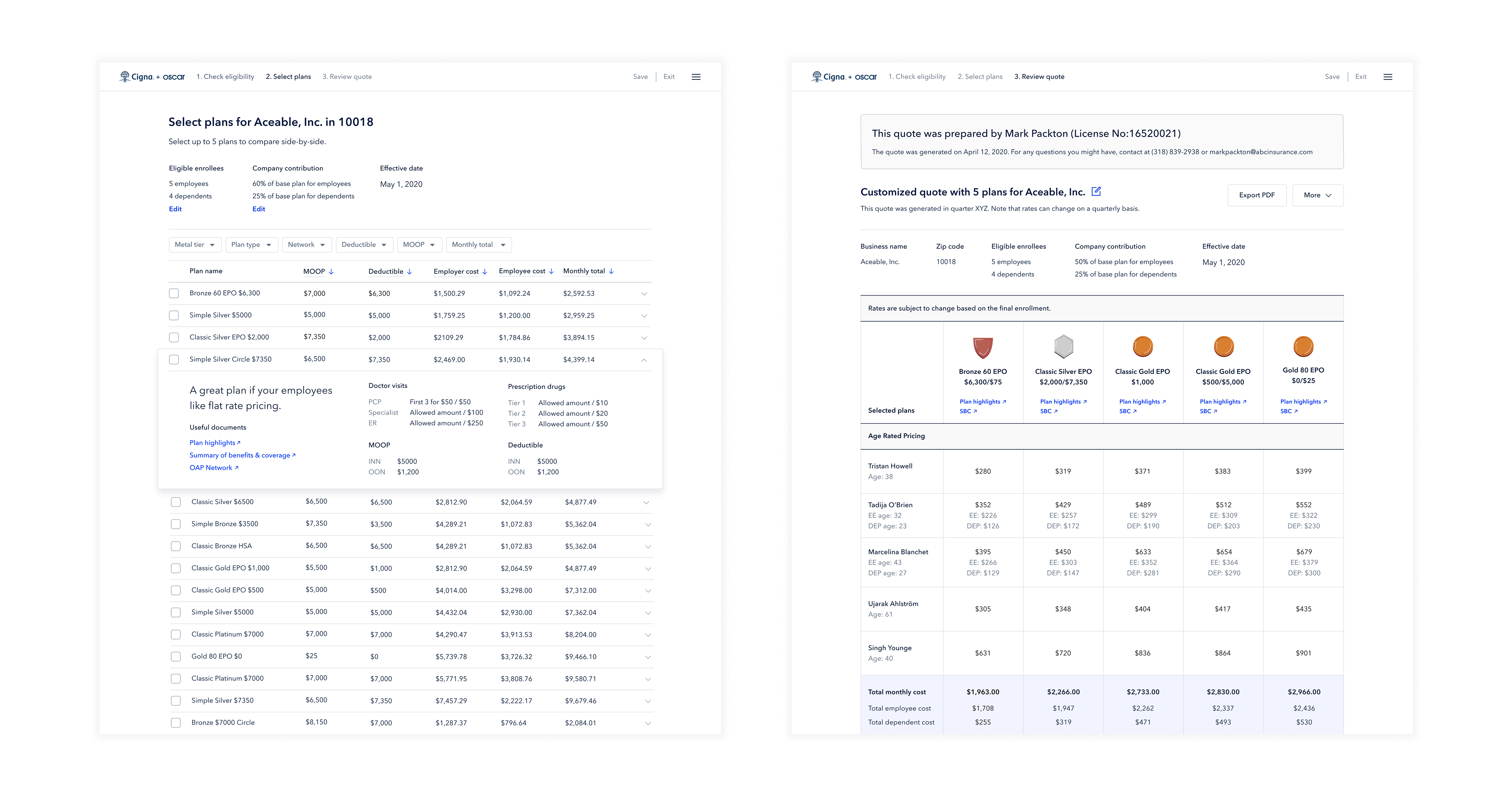Click the Classic Gold EPO $1,000 coin icon

click(1142, 347)
